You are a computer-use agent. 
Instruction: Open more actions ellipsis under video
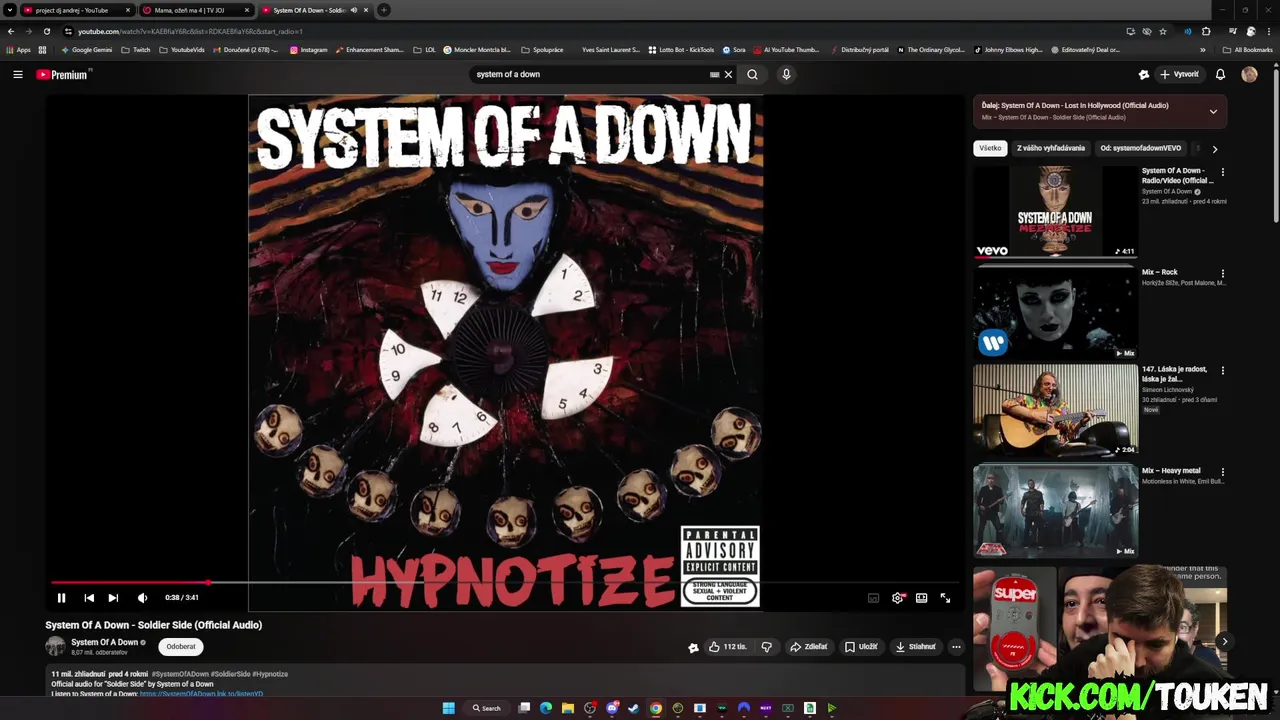956,647
